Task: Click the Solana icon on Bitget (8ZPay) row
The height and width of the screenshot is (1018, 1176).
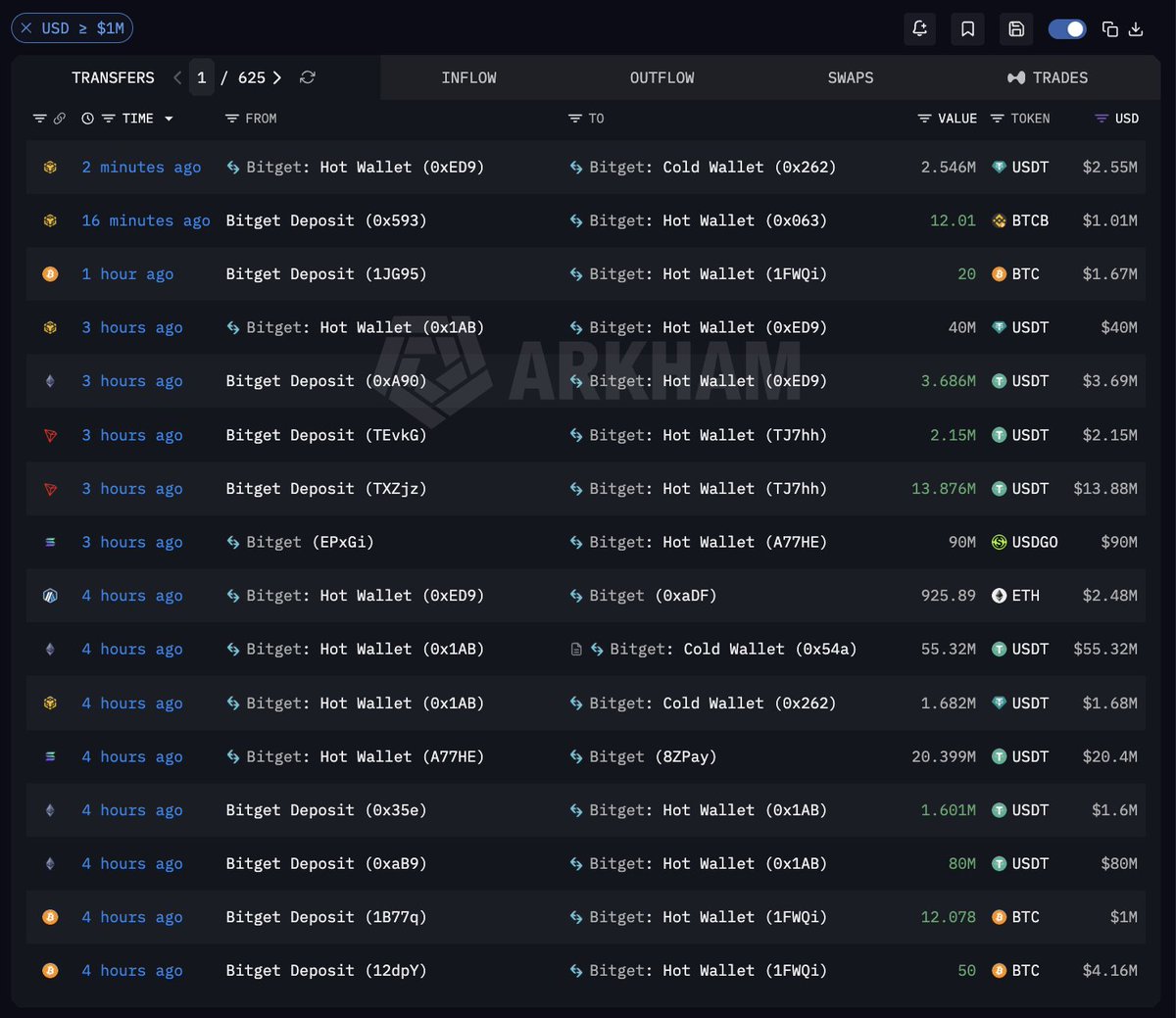Action: pos(50,756)
